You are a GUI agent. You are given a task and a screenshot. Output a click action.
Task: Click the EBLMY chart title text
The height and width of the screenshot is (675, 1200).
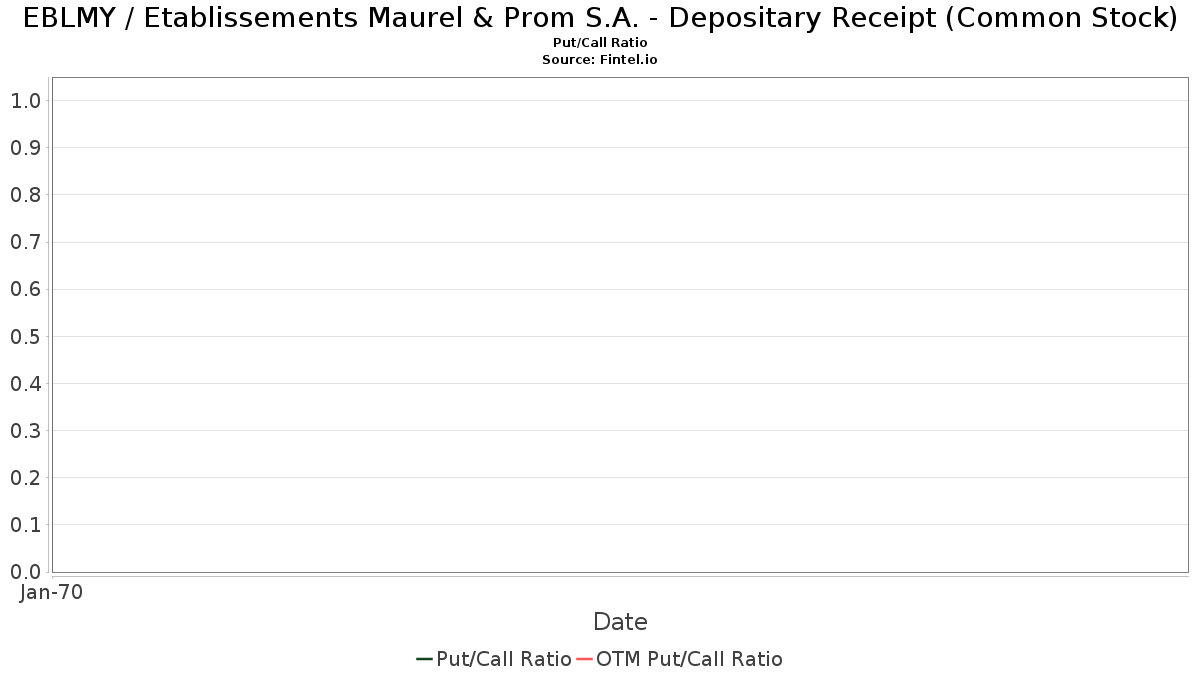point(600,18)
